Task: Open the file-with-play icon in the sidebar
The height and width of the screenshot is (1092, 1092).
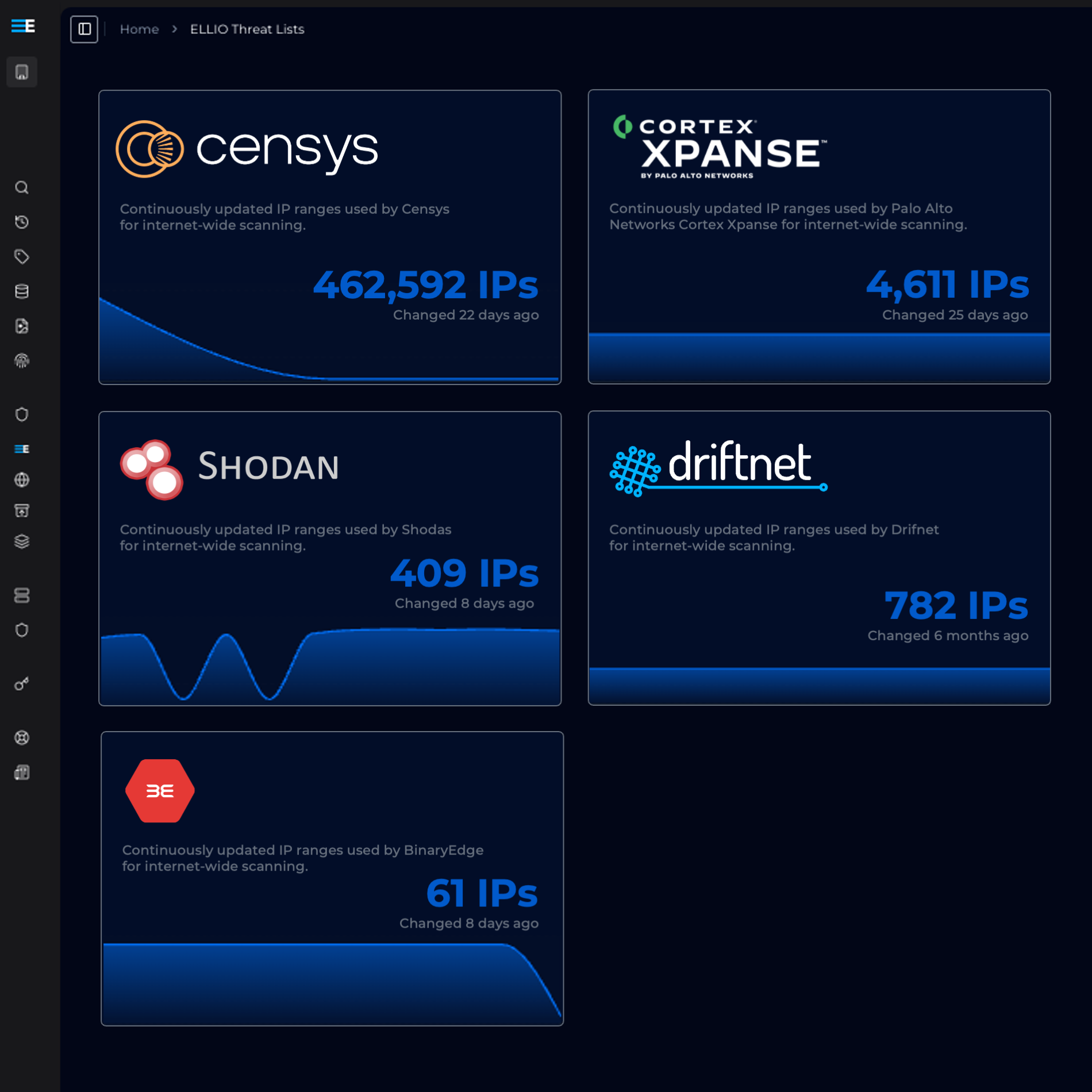Action: (x=22, y=326)
